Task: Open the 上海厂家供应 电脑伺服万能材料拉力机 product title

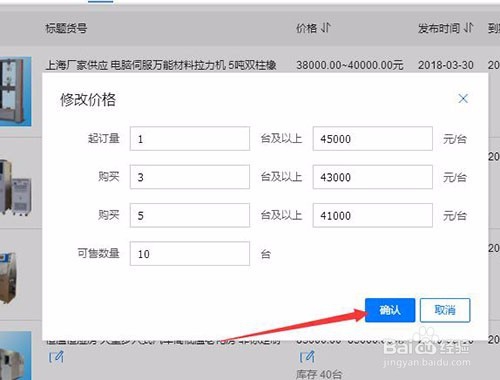Action: (x=161, y=65)
